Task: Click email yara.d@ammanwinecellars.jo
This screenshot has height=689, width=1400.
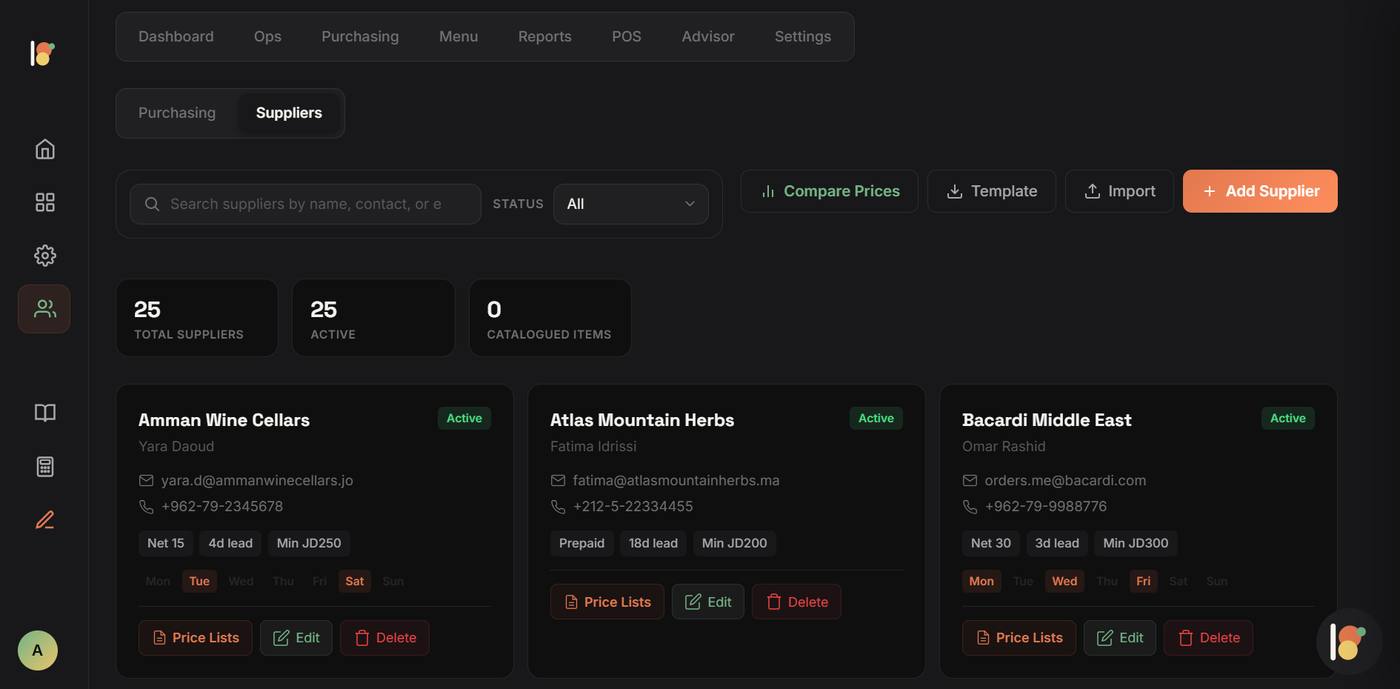Action: pyautogui.click(x=257, y=480)
